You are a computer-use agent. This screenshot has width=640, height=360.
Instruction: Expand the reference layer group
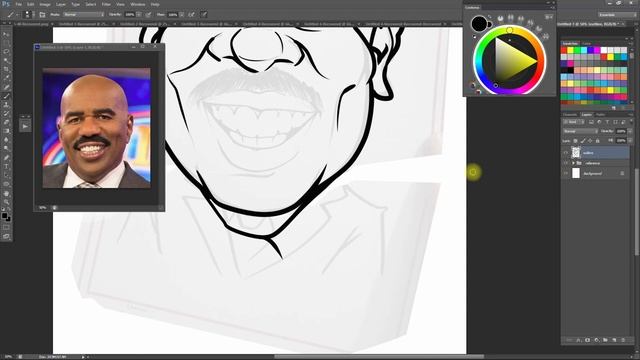pyautogui.click(x=573, y=163)
